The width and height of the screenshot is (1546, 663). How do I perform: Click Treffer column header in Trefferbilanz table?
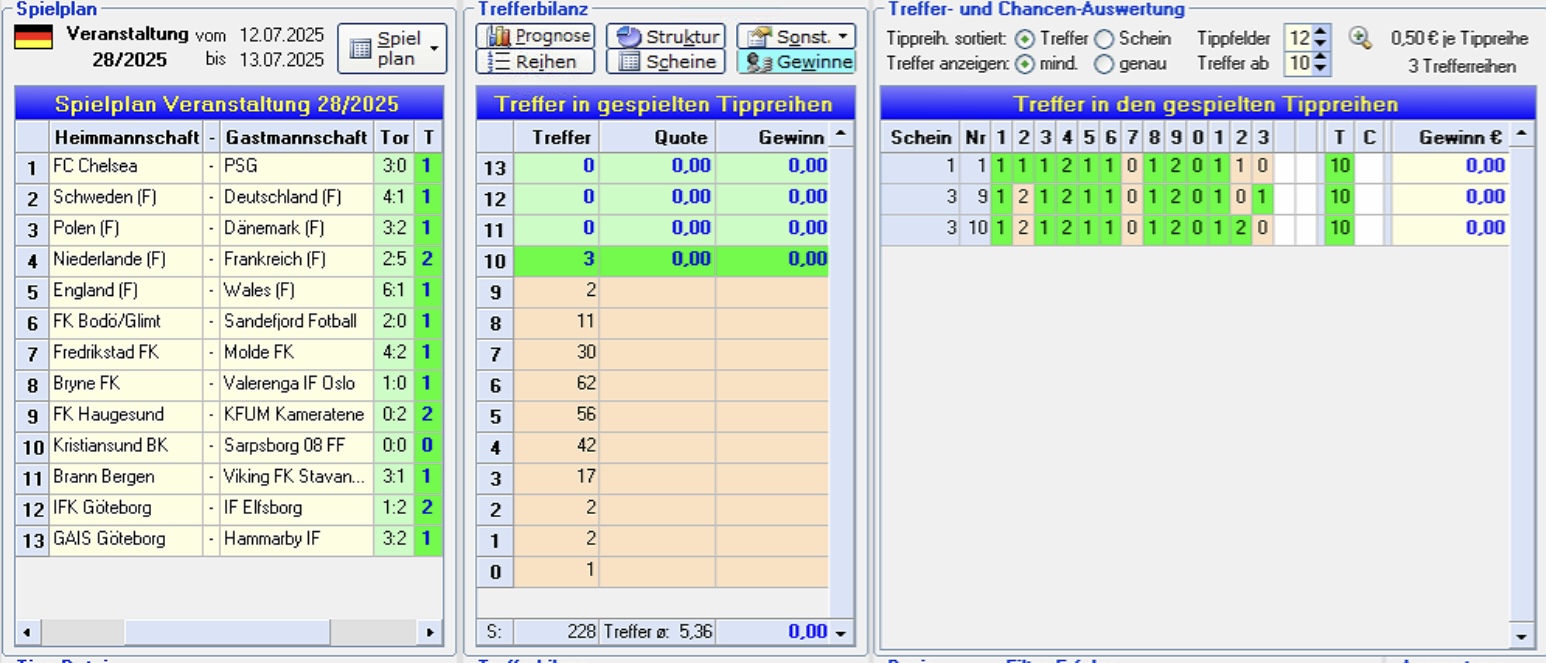pos(557,137)
